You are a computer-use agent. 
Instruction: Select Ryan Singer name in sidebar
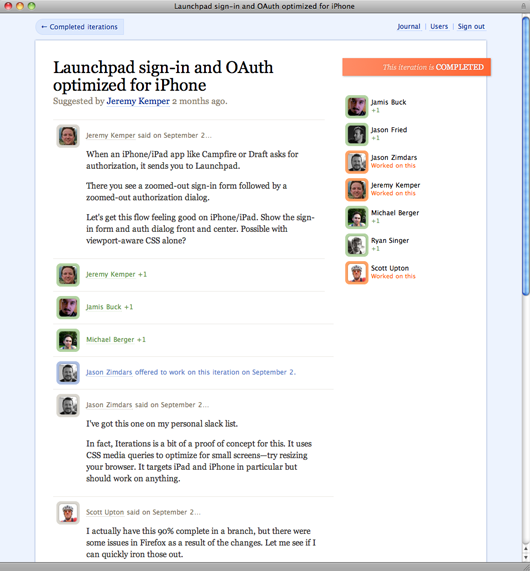tap(390, 241)
